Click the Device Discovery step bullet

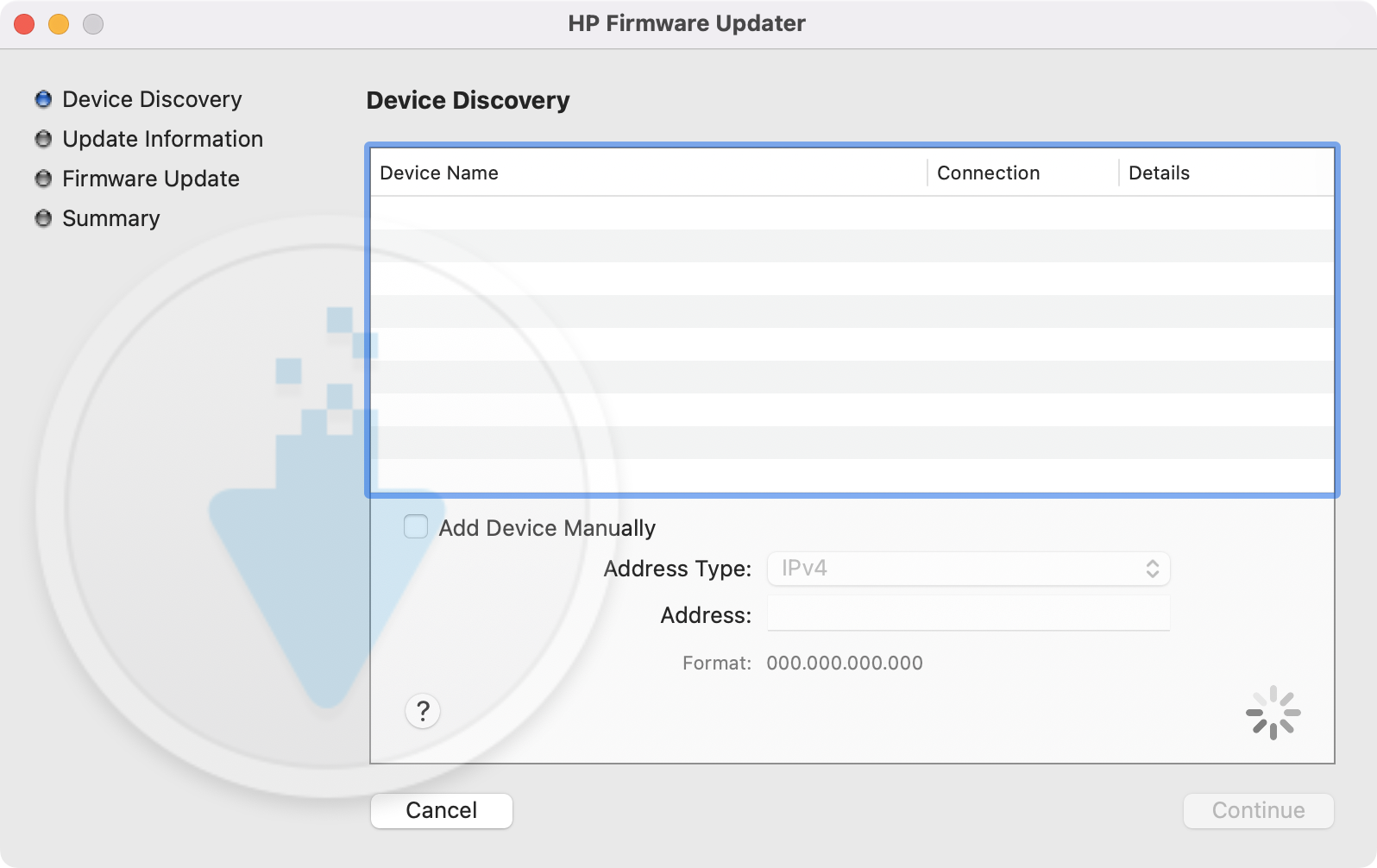[43, 99]
